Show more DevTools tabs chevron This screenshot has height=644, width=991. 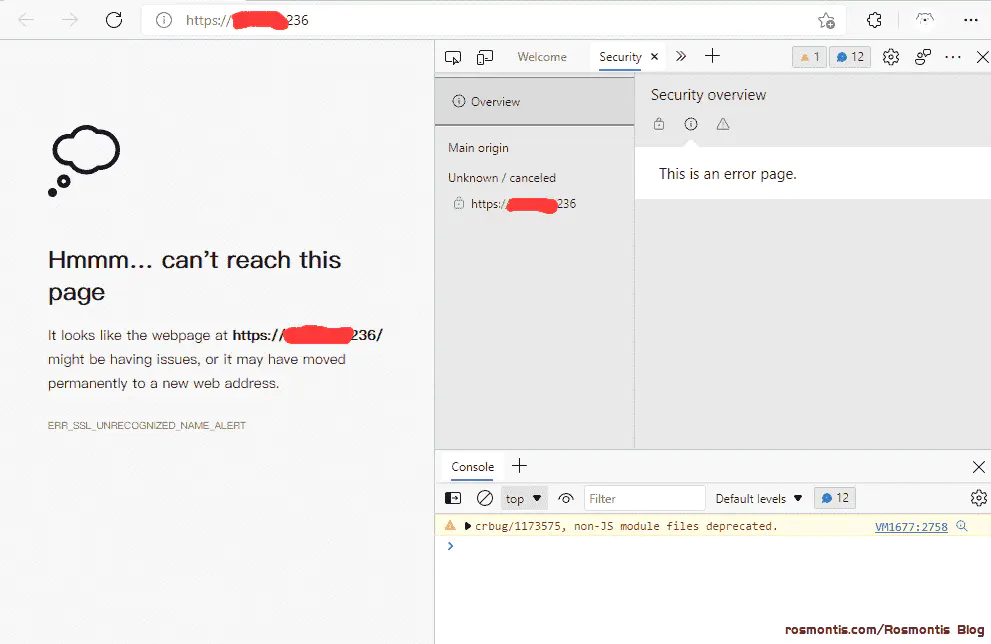pyautogui.click(x=681, y=56)
